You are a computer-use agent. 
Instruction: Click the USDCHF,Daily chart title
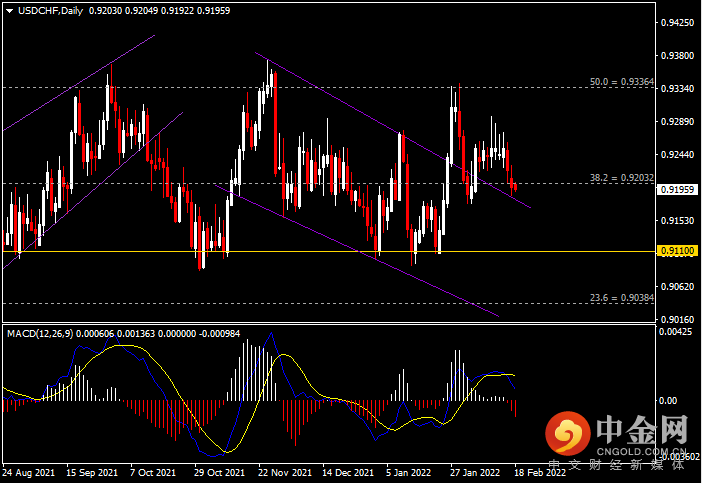click(x=50, y=11)
